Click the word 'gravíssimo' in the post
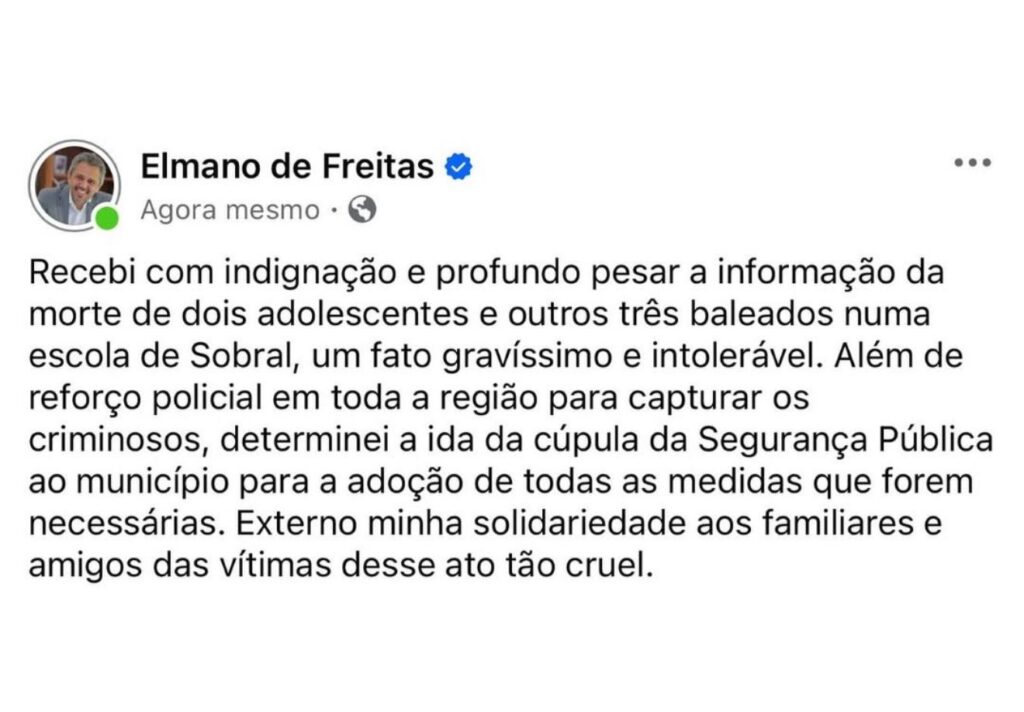The image size is (1024, 712). click(x=528, y=358)
